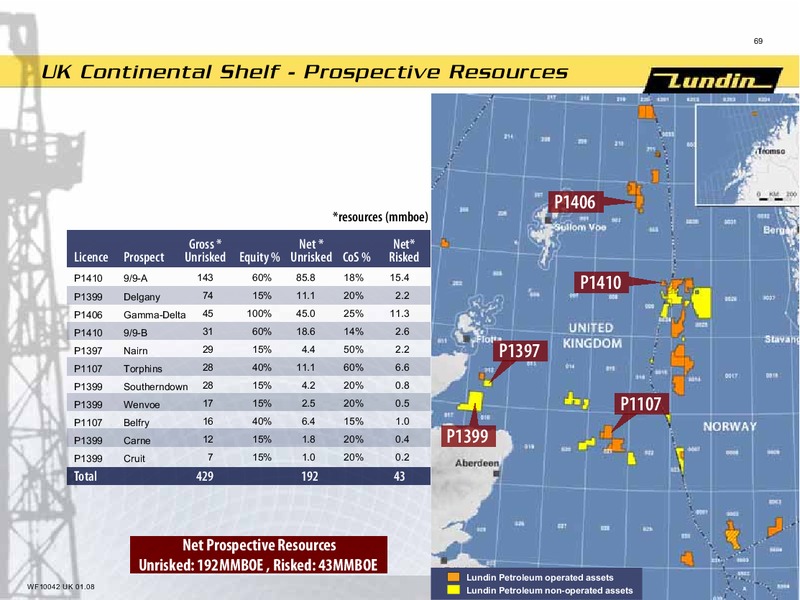Click the 'Belfry' prospect cell

[136, 422]
